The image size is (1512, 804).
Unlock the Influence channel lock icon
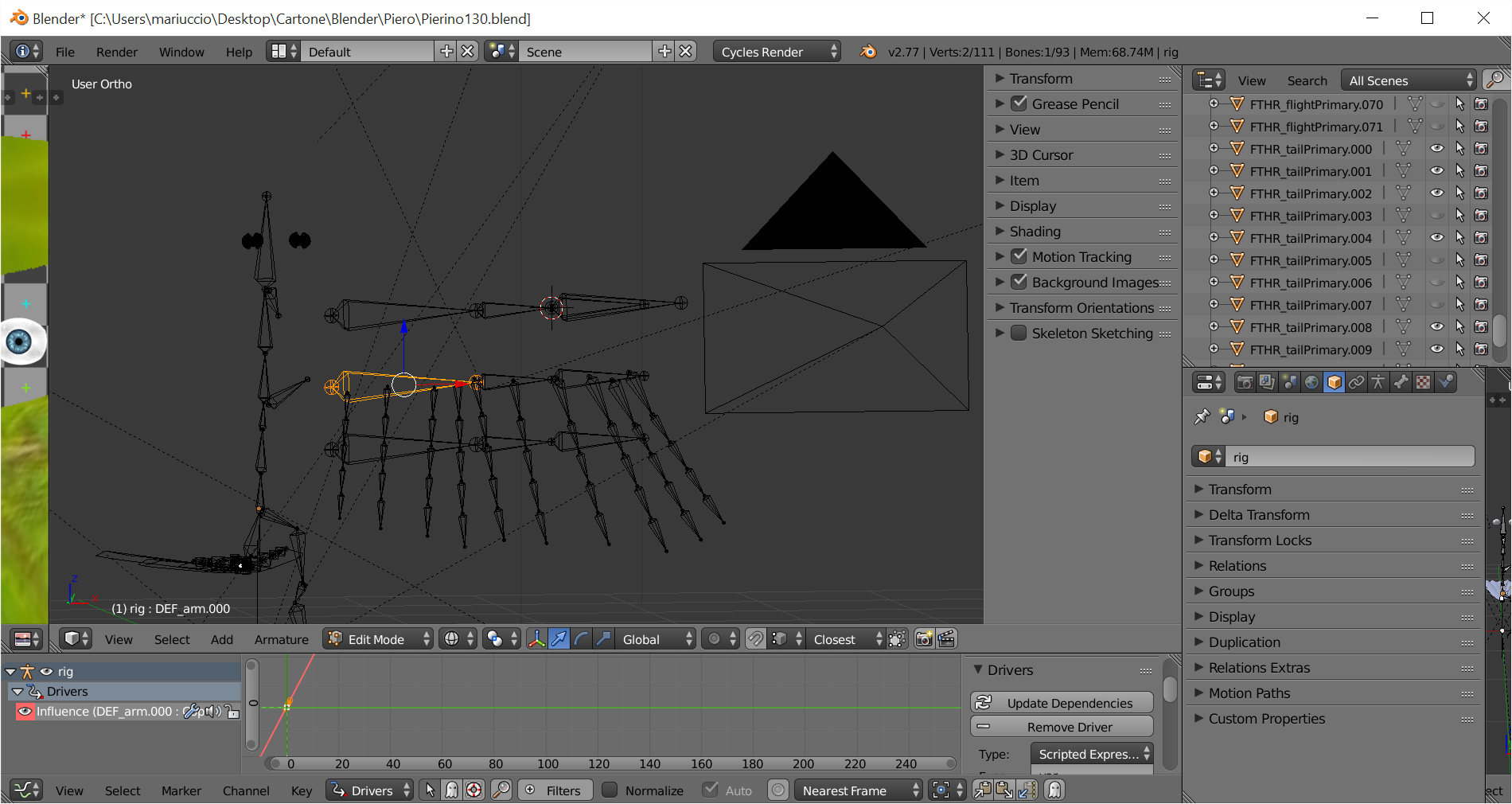(x=232, y=712)
